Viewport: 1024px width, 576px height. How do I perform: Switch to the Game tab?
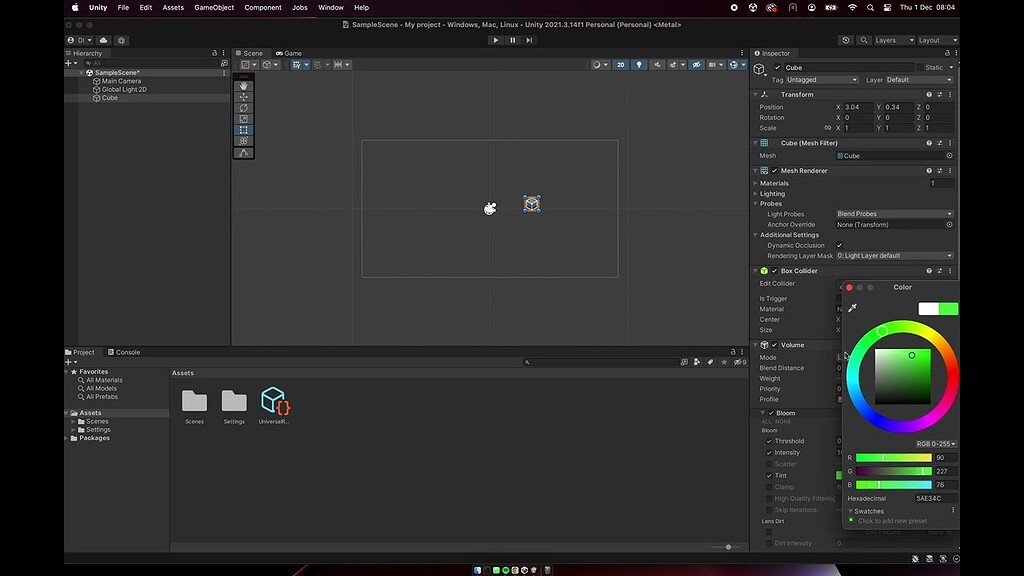tap(289, 53)
